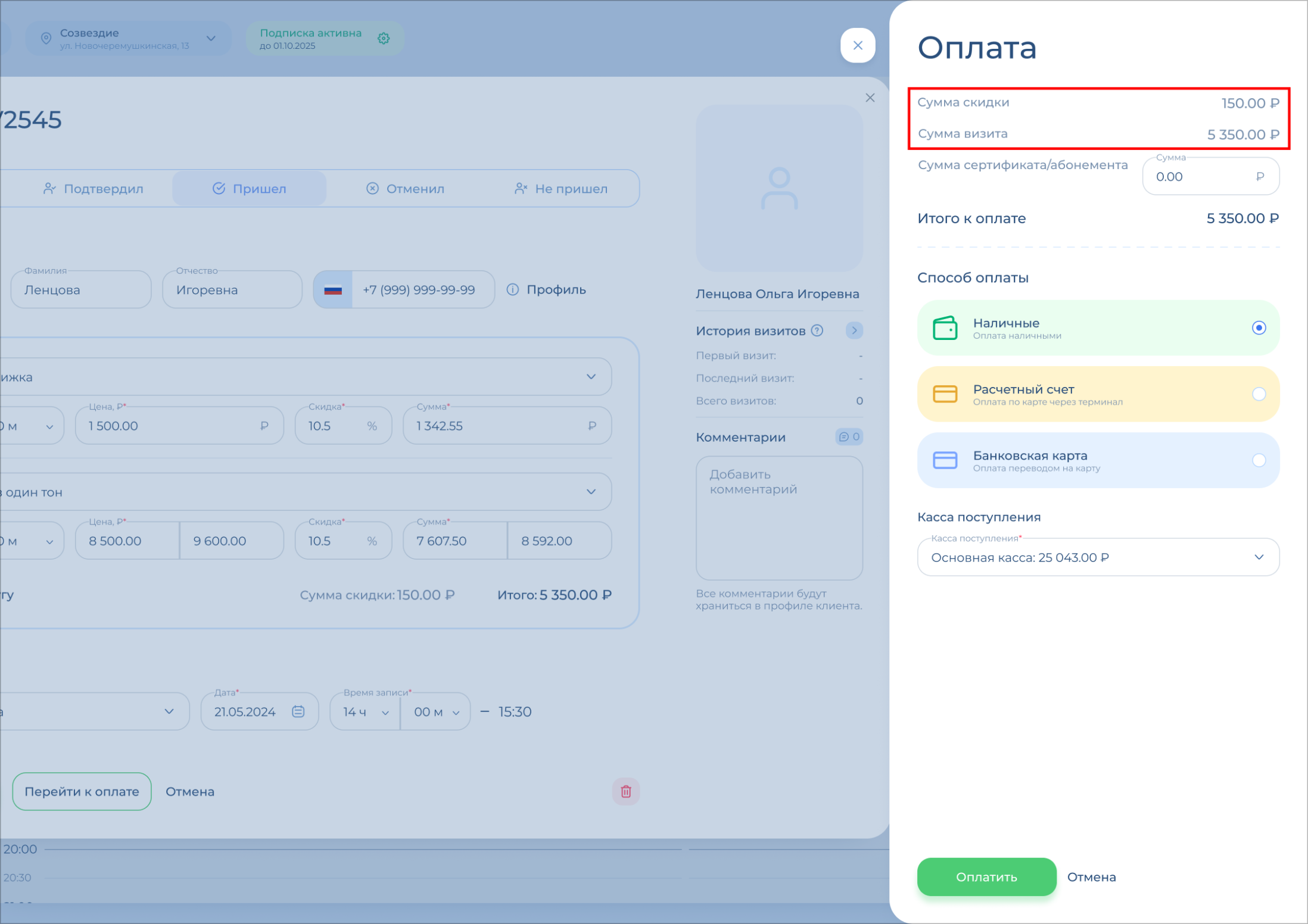The image size is (1308, 924).
Task: Click the profile info icon
Action: coord(512,290)
